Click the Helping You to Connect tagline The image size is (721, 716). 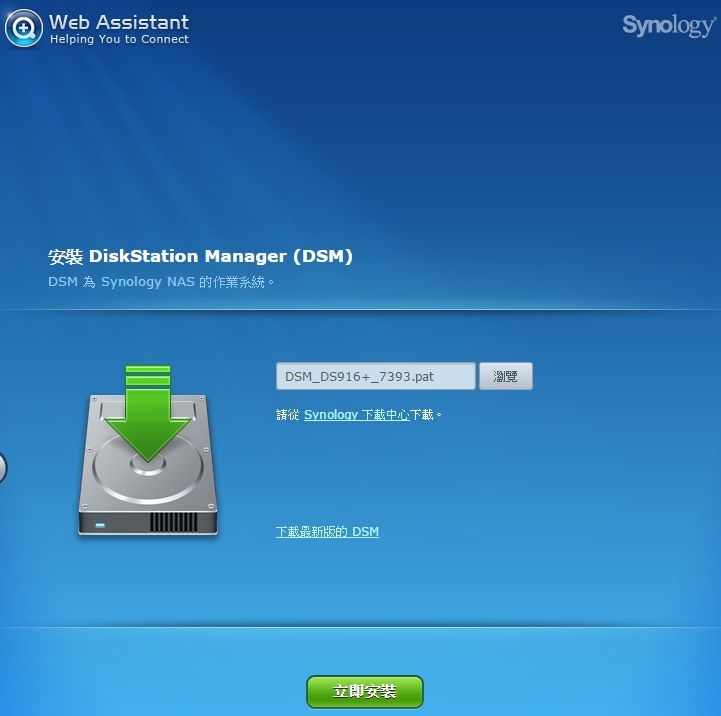tap(119, 40)
